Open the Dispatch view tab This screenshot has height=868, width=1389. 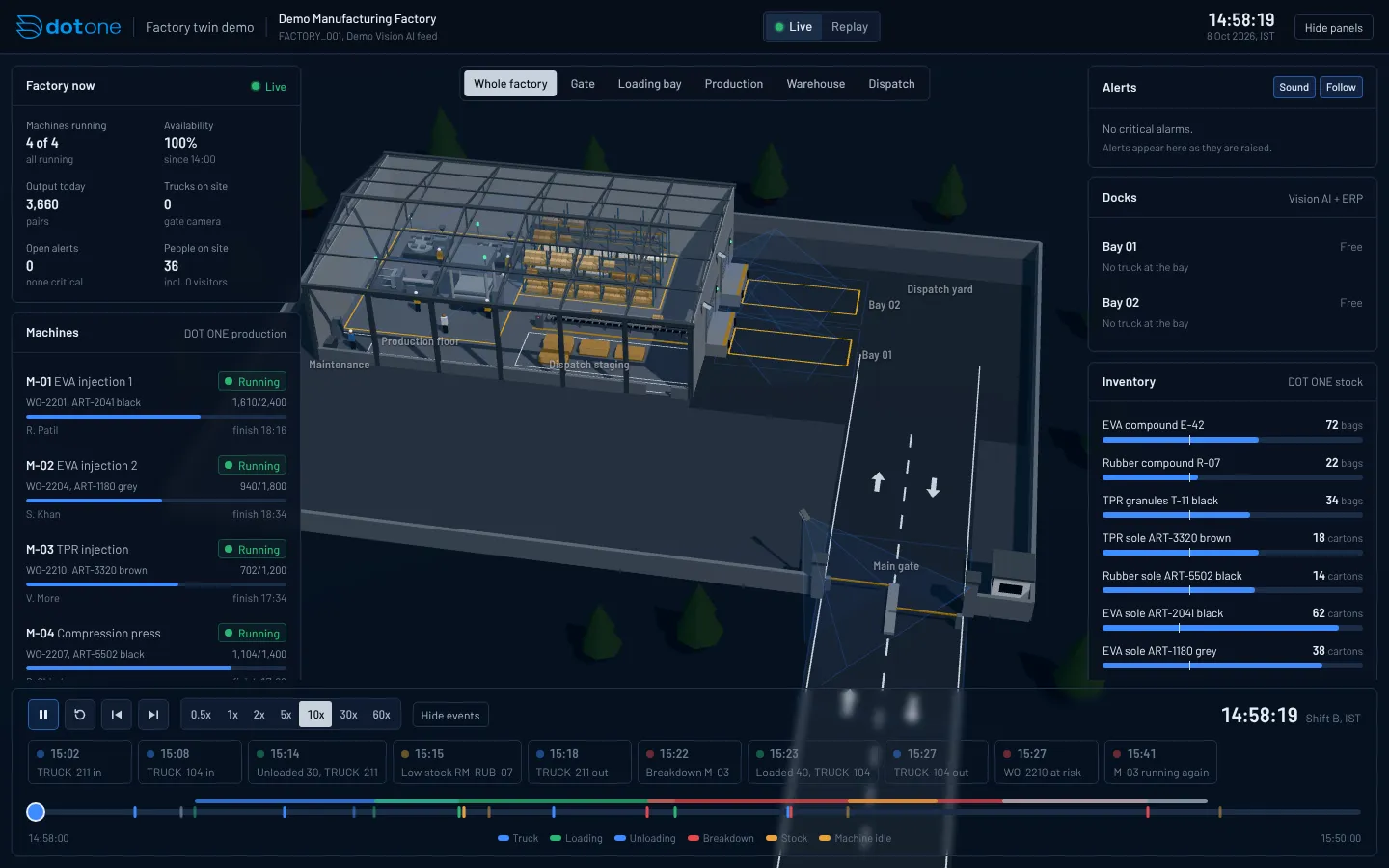click(x=891, y=84)
